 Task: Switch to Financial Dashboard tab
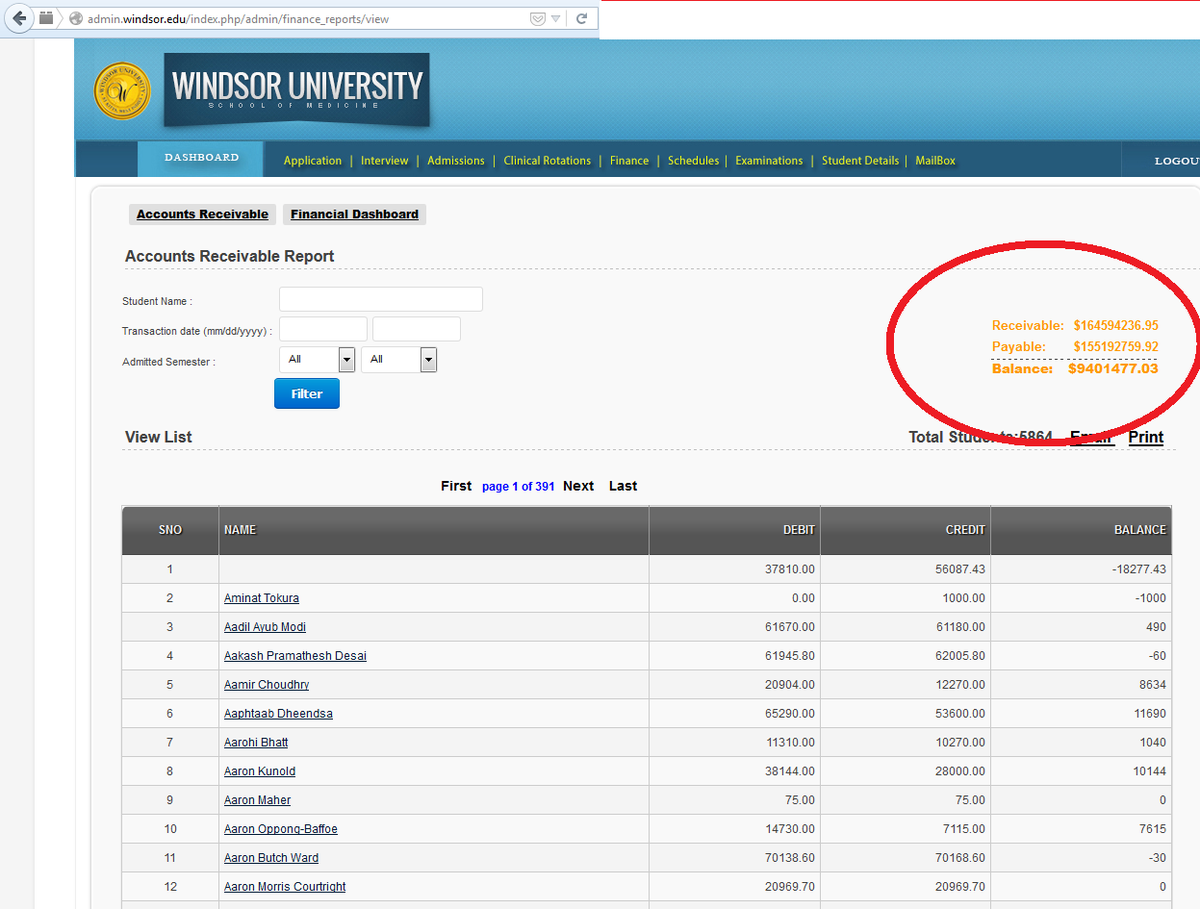coord(354,214)
